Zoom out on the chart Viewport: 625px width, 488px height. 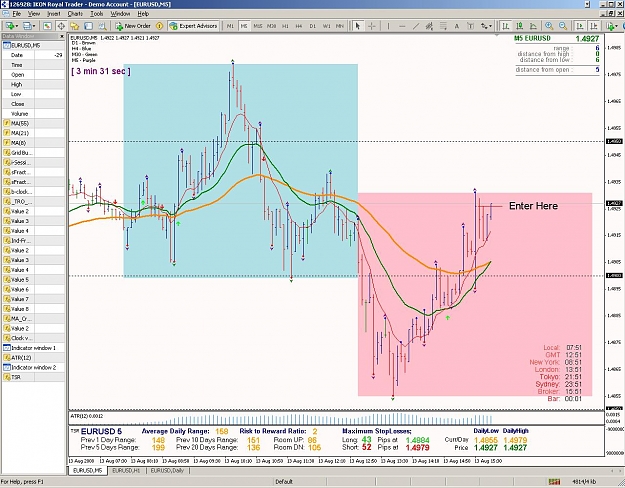coord(563,26)
